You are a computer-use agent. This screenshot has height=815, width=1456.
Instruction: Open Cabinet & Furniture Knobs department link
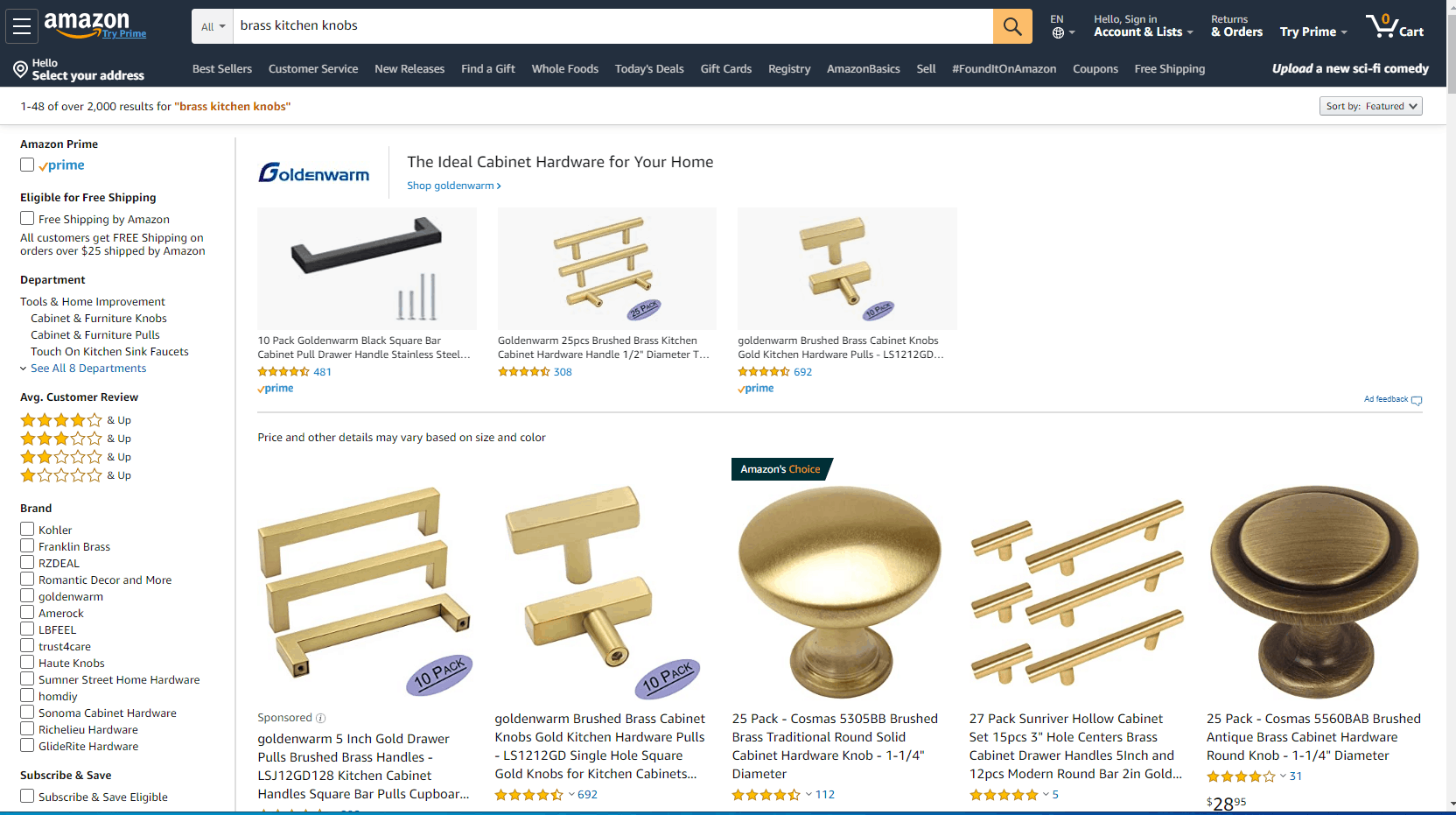click(x=98, y=319)
